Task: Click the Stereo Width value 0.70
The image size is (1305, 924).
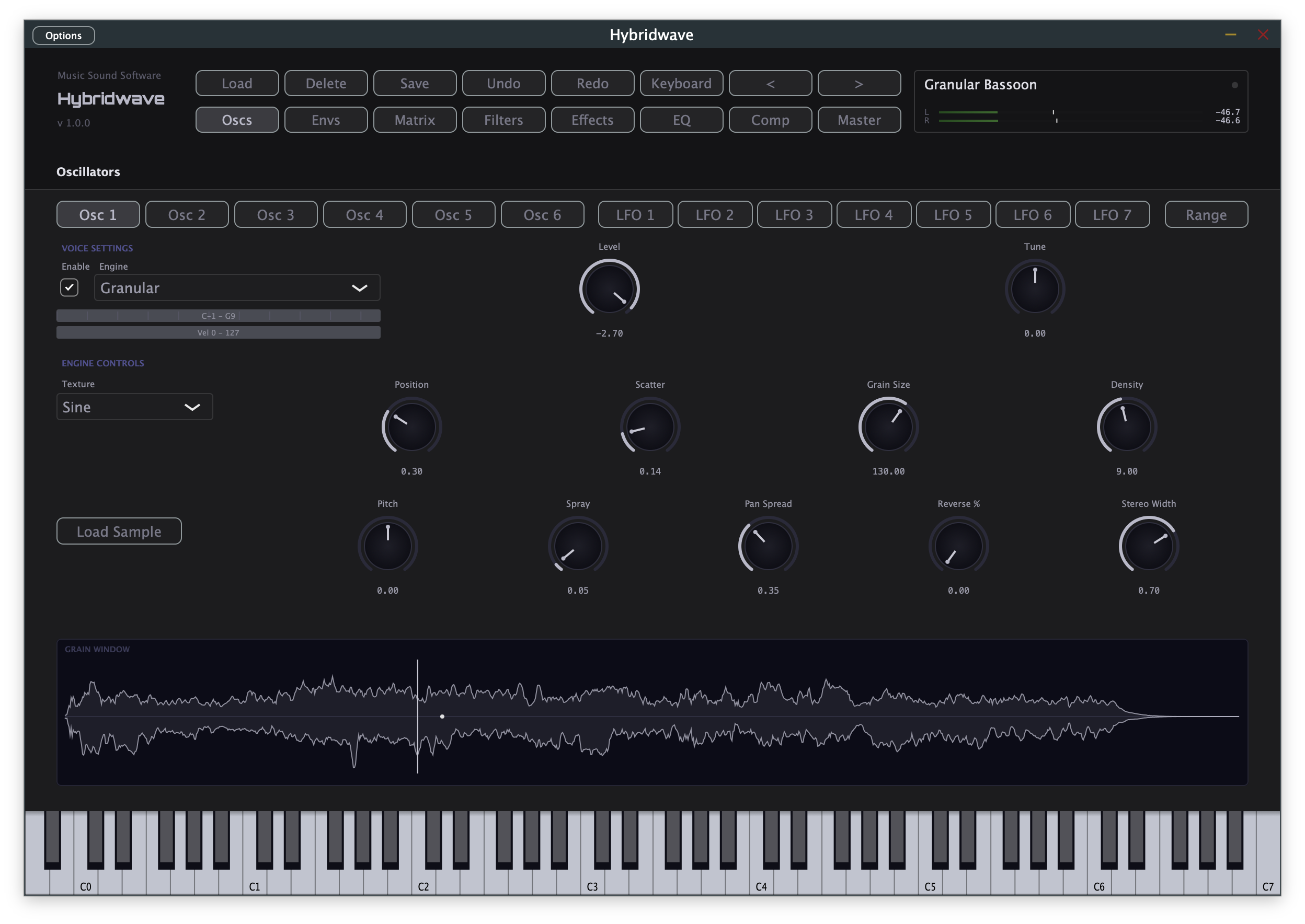Action: tap(1148, 591)
